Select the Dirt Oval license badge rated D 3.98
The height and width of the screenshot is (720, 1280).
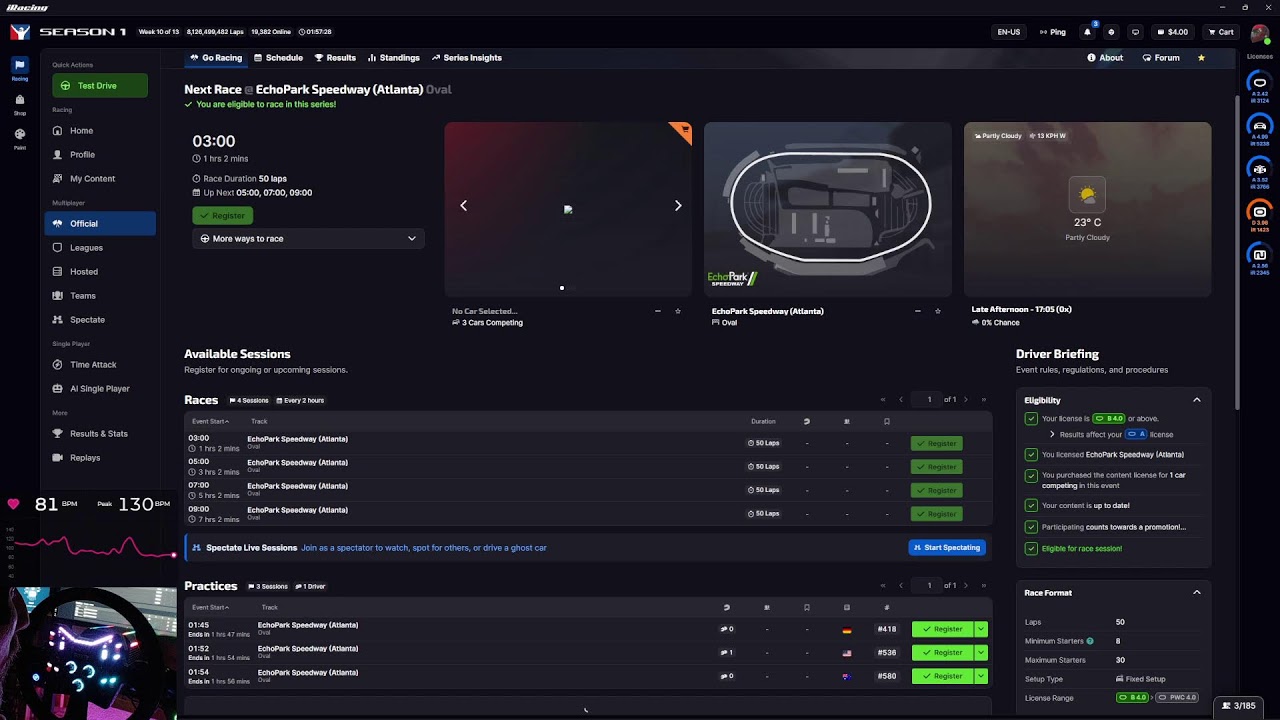[1260, 215]
